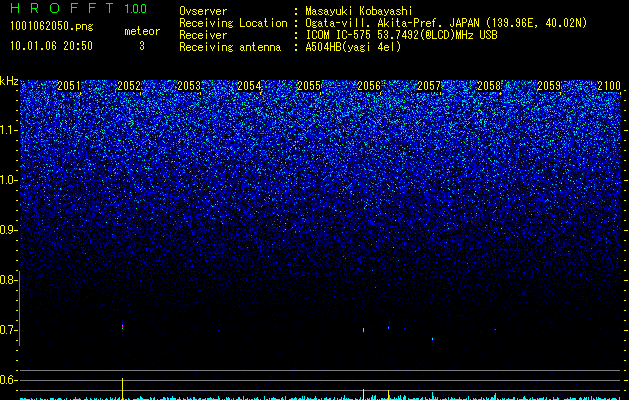Click the 2100 time marker
The height and width of the screenshot is (400, 629).
click(x=609, y=86)
